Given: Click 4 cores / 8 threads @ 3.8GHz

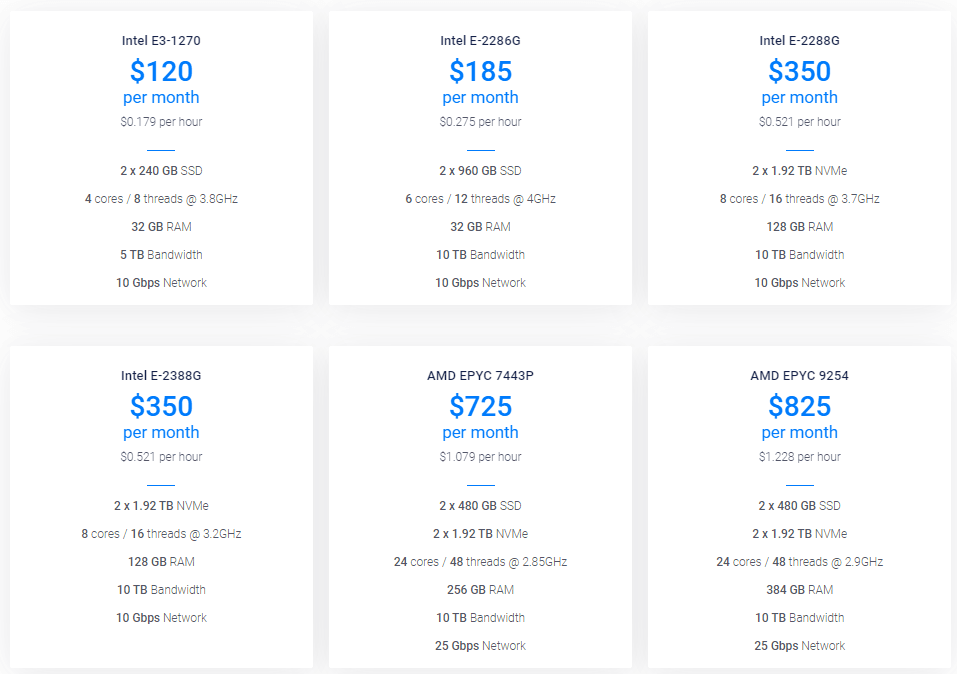Looking at the screenshot, I should click(161, 198).
